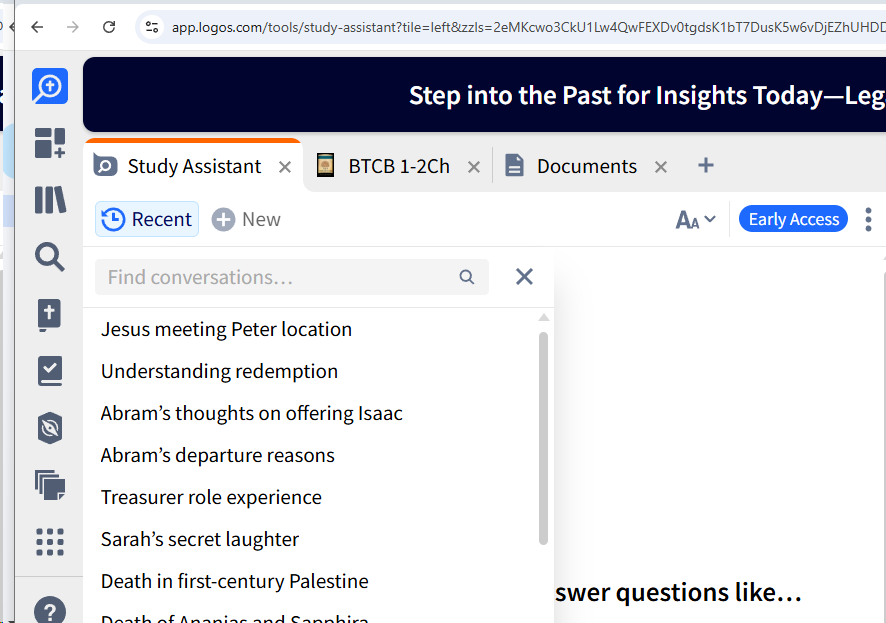The width and height of the screenshot is (886, 623).
Task: Click the Early Access button
Action: [x=793, y=220]
